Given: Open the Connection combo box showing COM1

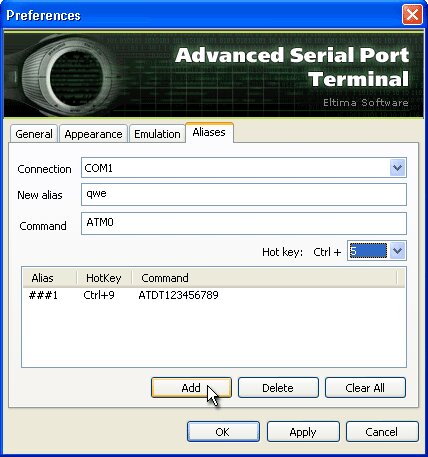Looking at the screenshot, I should coord(244,168).
